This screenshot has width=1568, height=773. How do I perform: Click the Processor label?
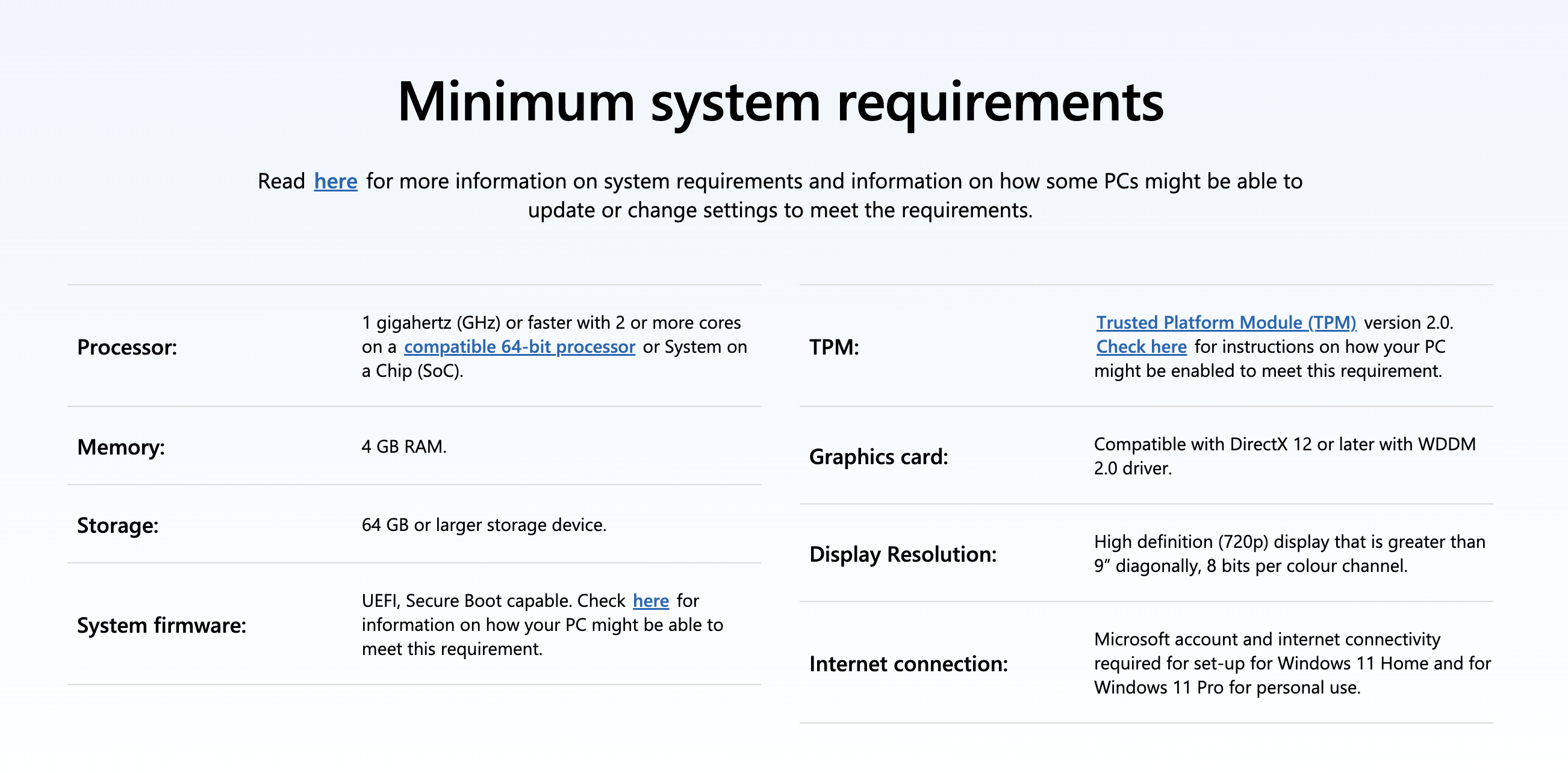coord(126,347)
